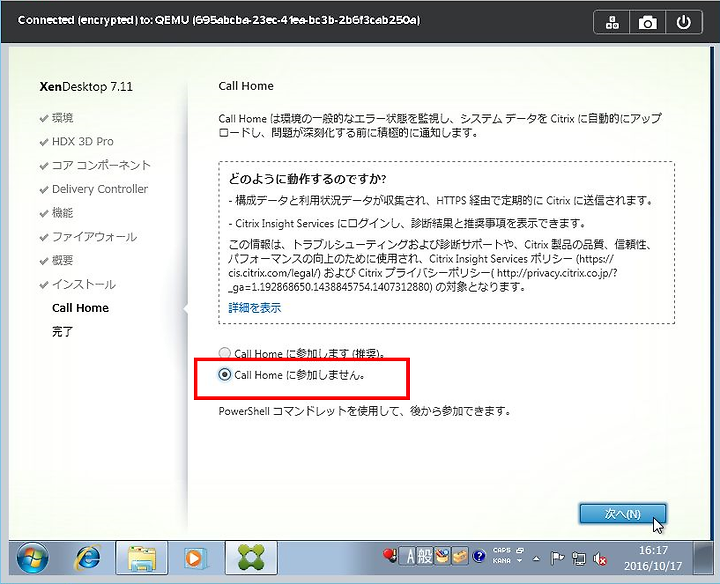Open the language bar options arrow

(519, 561)
